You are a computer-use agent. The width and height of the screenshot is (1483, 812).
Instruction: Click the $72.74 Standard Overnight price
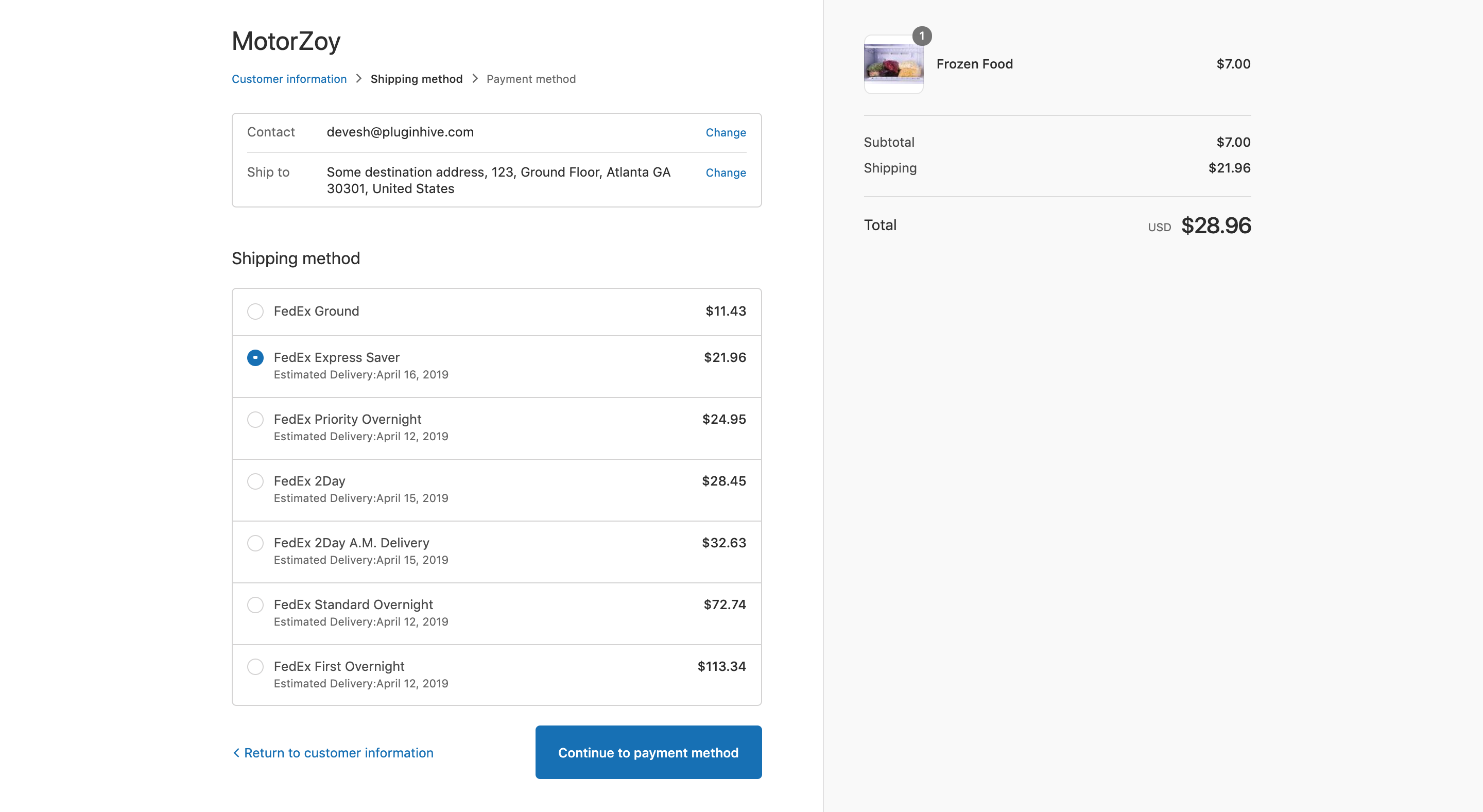click(725, 604)
